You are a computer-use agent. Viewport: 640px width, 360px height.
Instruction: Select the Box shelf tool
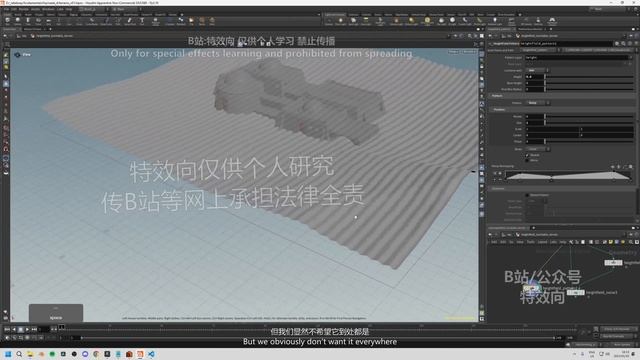click(7, 21)
